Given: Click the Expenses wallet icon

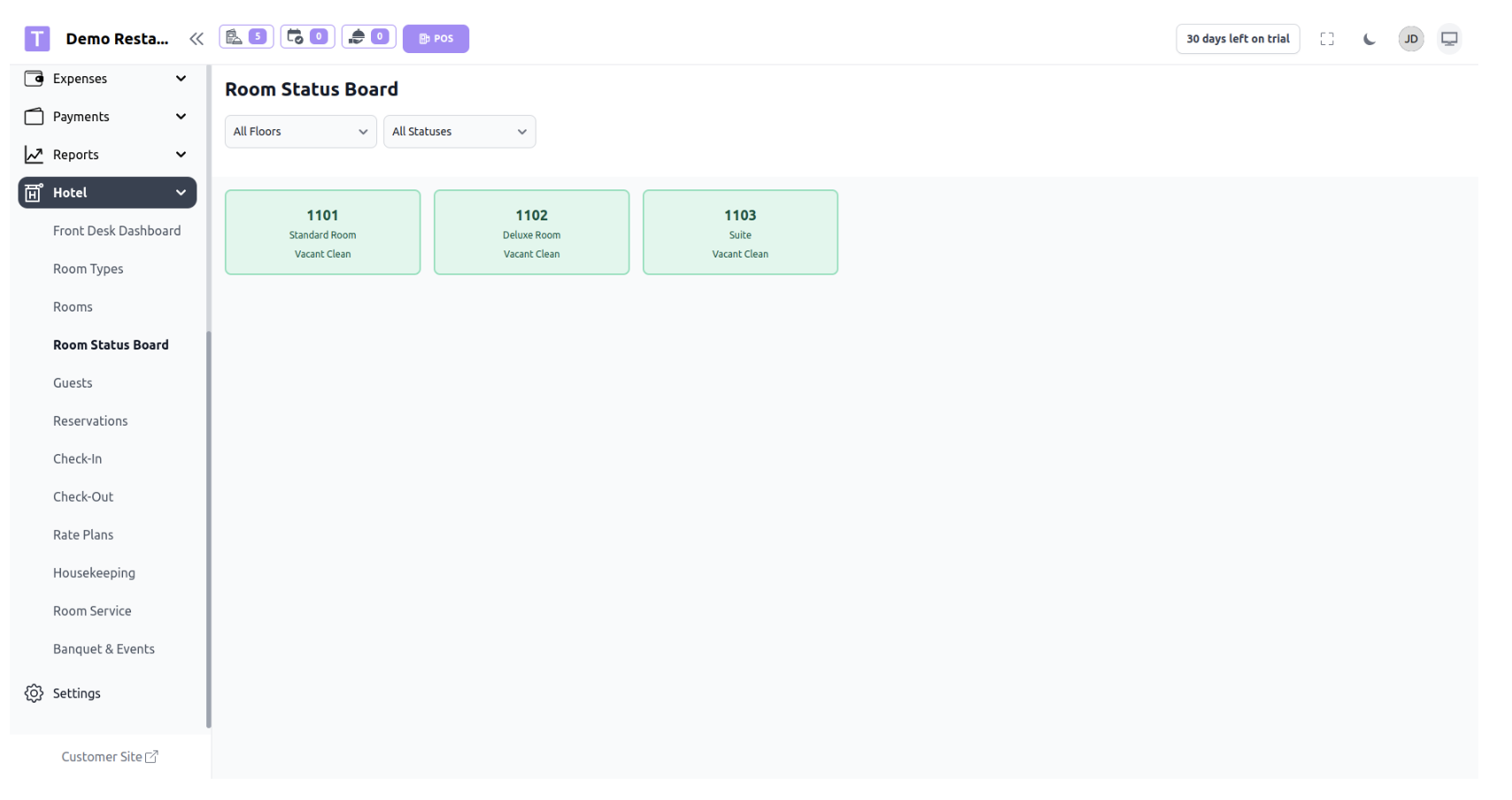Looking at the screenshot, I should pos(34,79).
